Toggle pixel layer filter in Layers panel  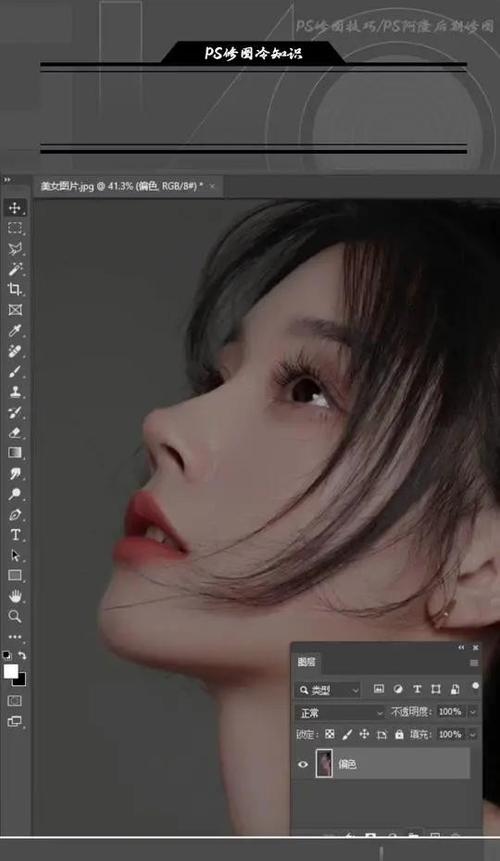click(x=379, y=690)
